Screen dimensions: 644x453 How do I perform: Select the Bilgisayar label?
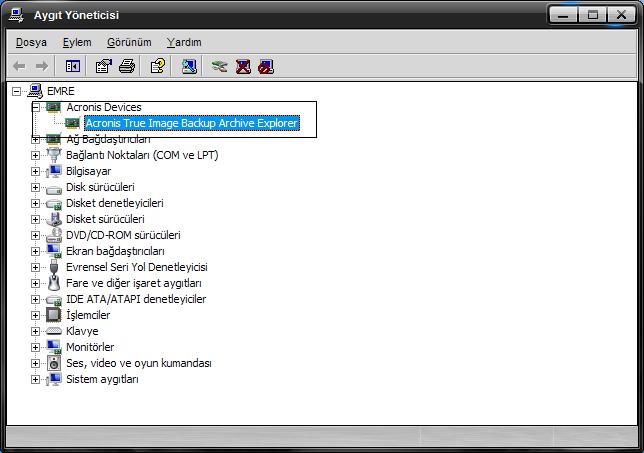coord(88,171)
